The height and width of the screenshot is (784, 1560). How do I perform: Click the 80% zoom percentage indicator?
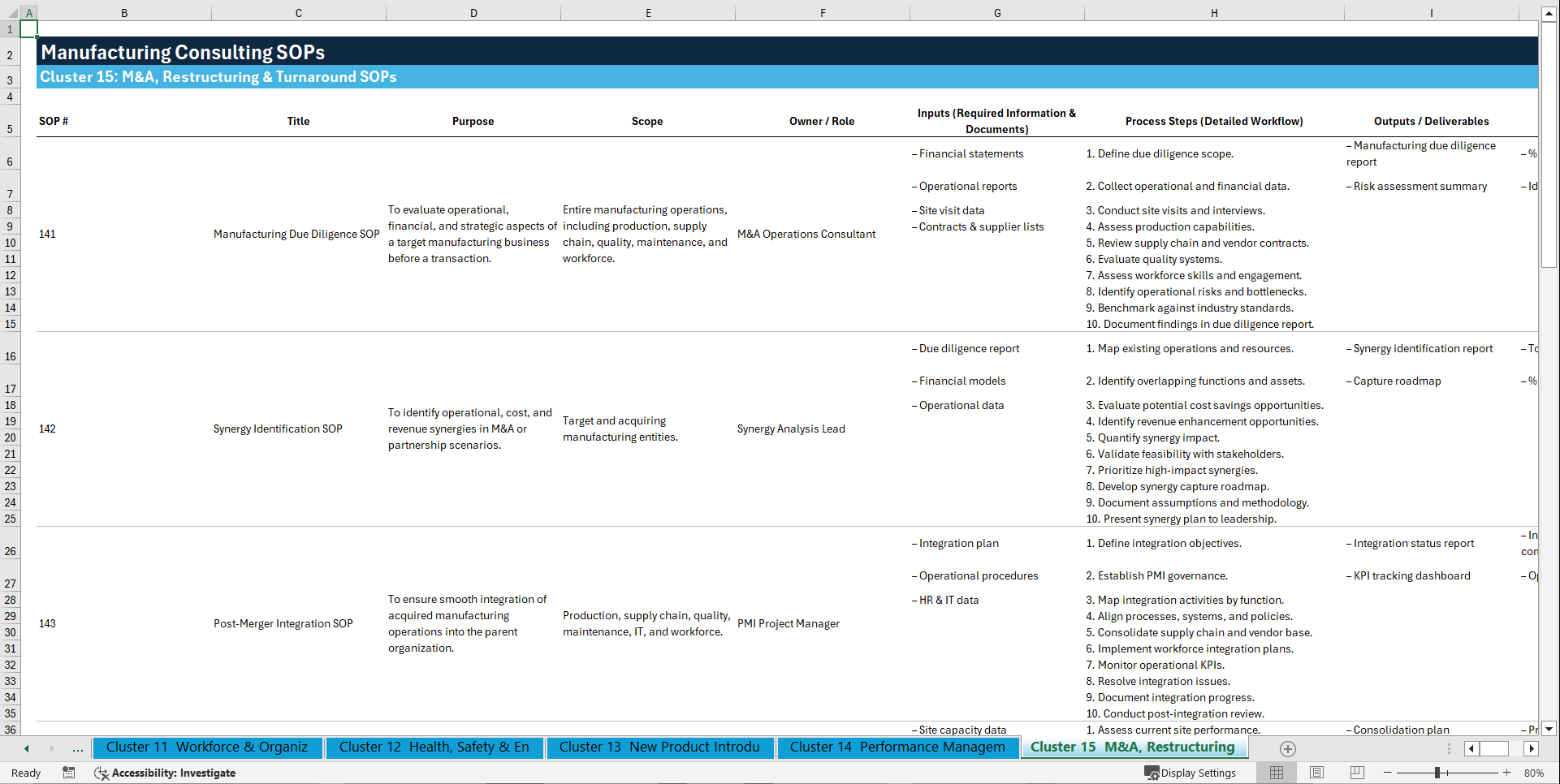coord(1534,773)
